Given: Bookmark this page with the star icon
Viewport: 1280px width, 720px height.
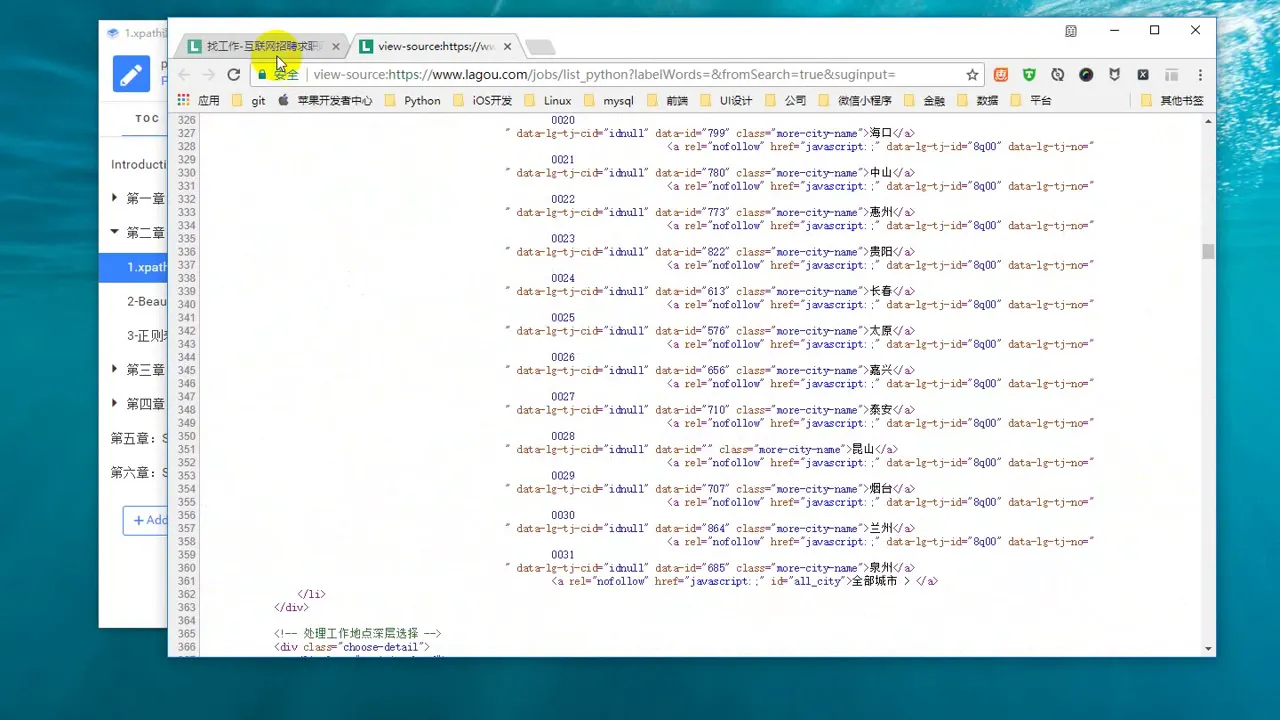Looking at the screenshot, I should point(972,75).
